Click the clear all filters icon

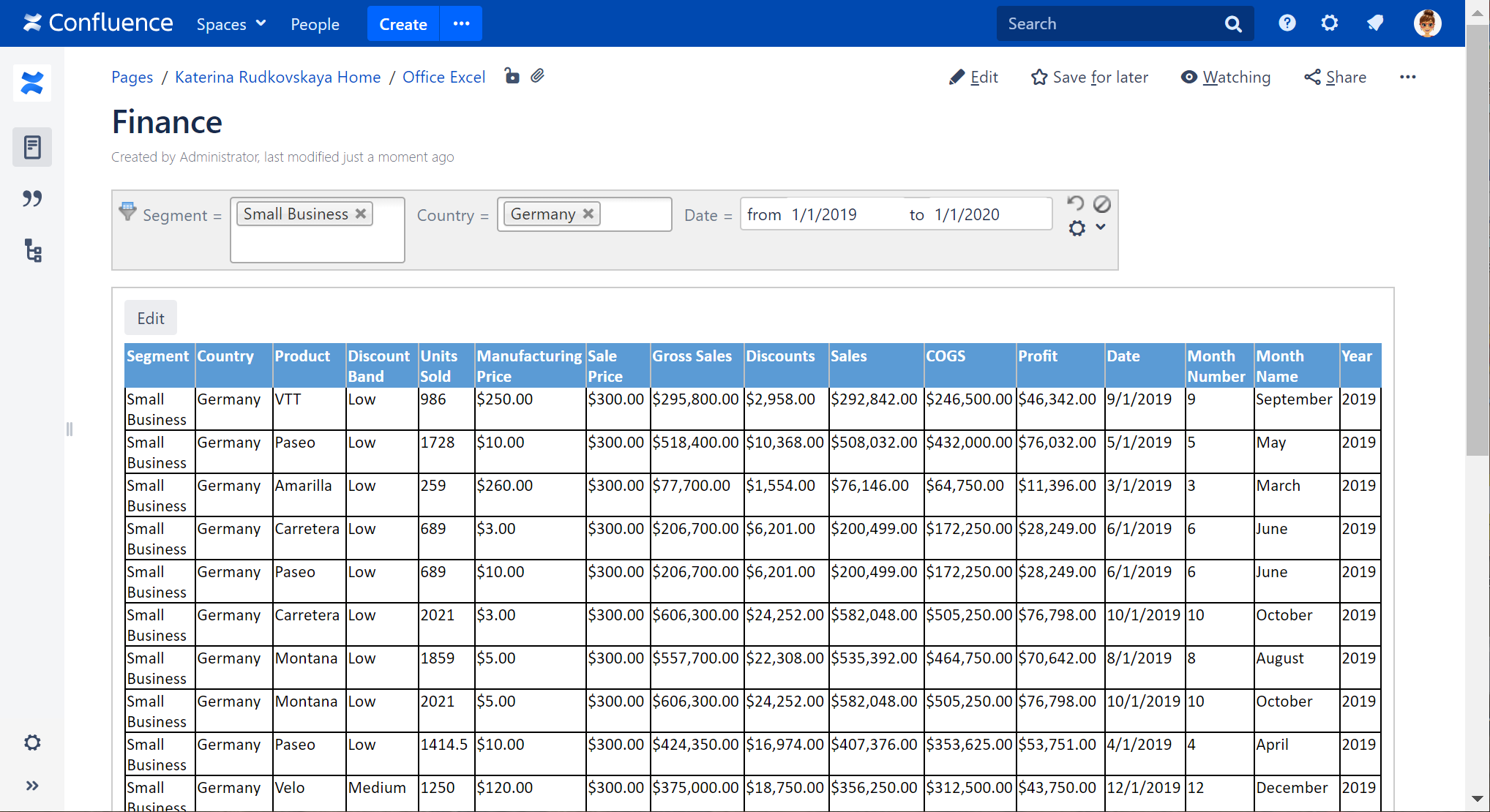point(1102,204)
